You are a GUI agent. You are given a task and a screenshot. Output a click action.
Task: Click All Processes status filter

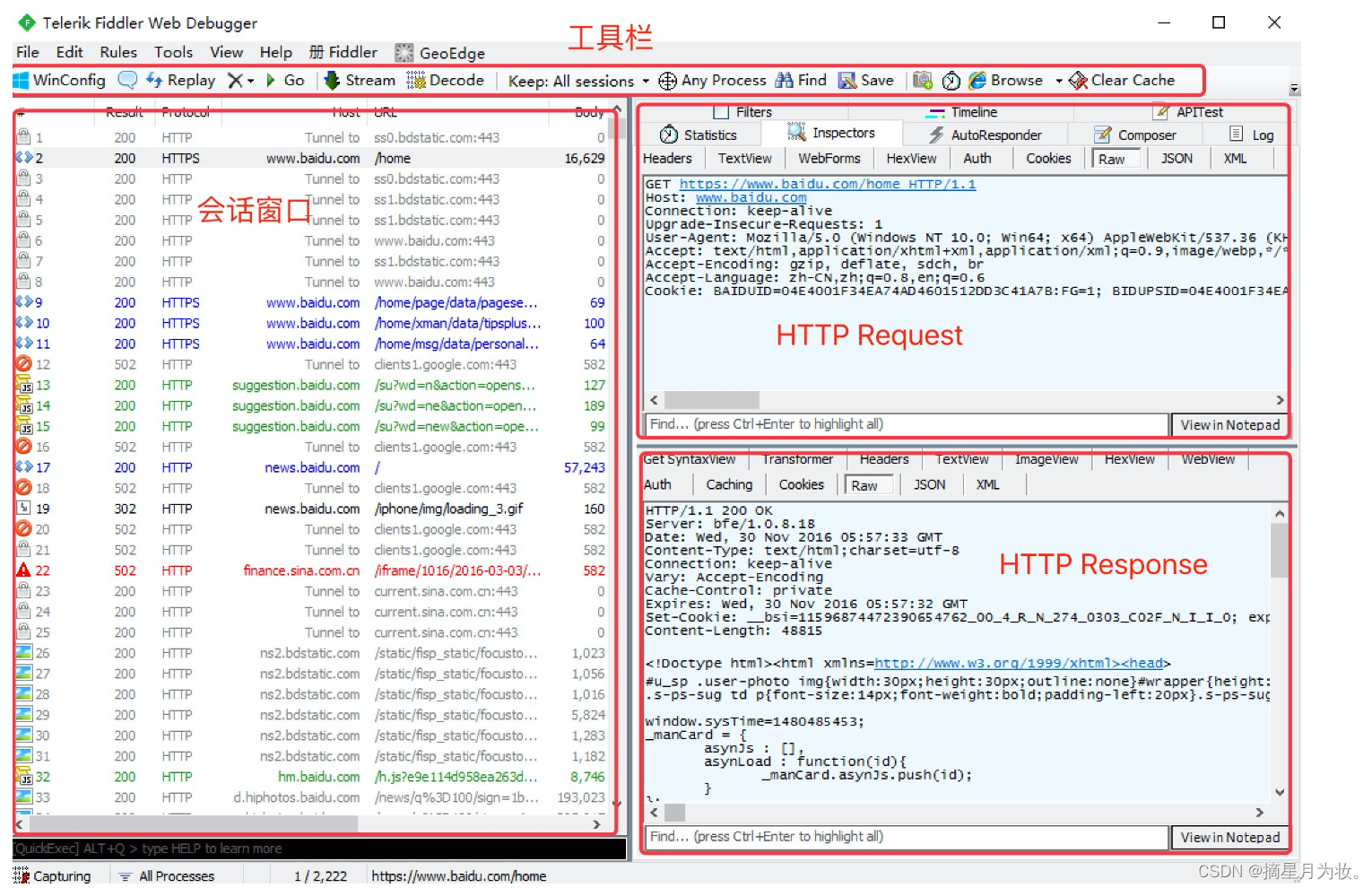click(167, 875)
